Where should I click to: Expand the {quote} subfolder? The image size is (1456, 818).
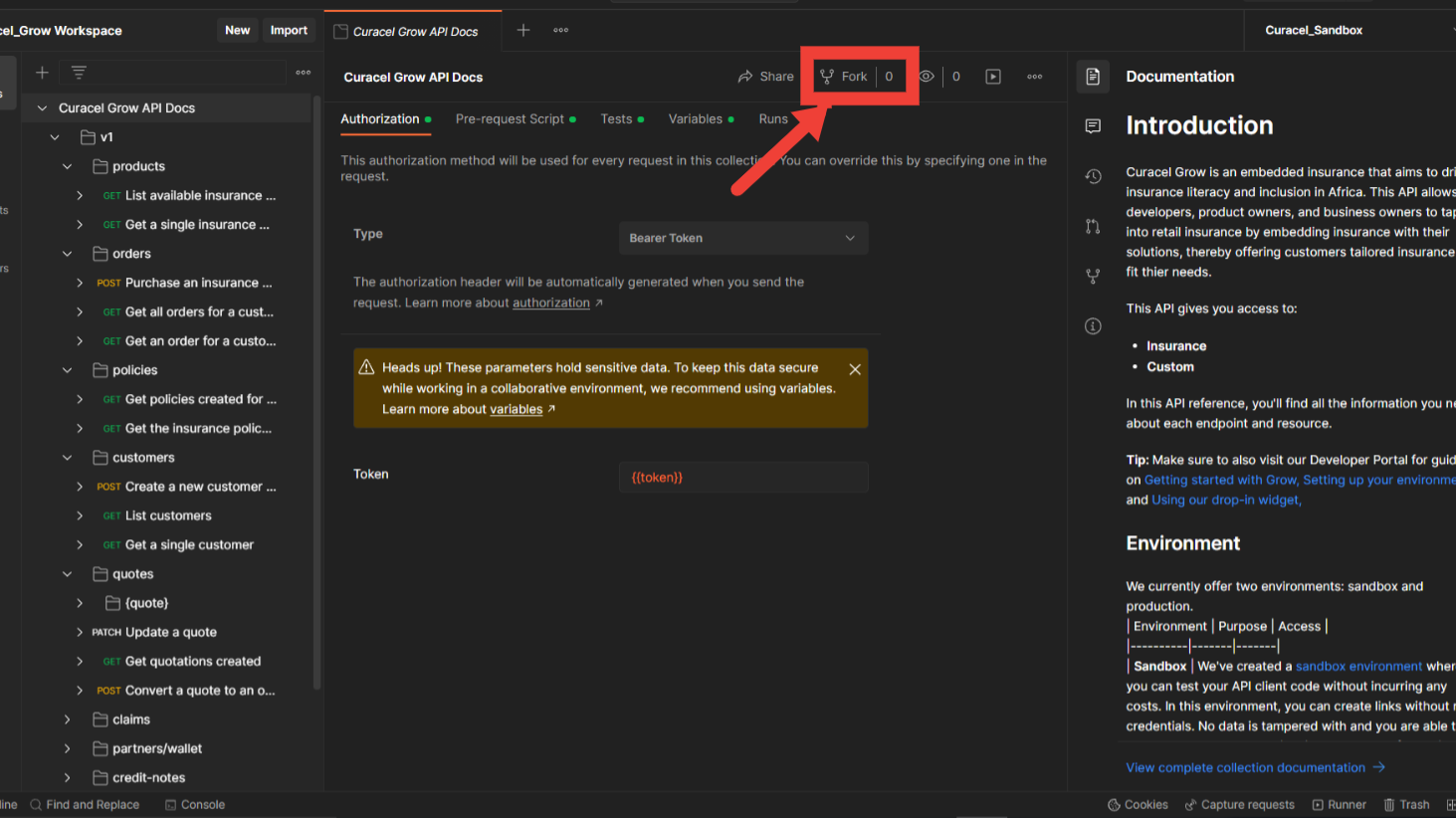pos(80,603)
